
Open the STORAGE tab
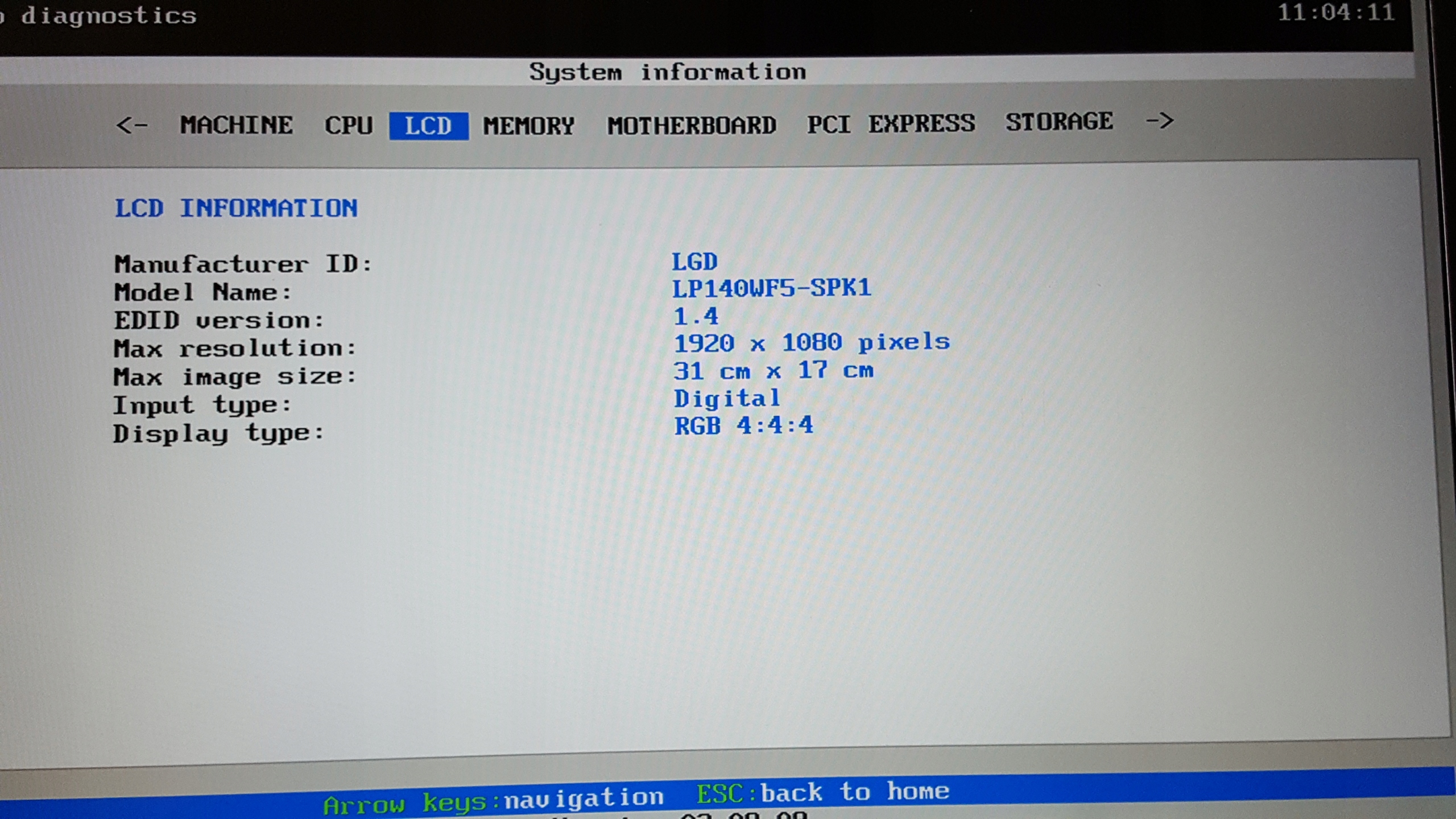1059,122
